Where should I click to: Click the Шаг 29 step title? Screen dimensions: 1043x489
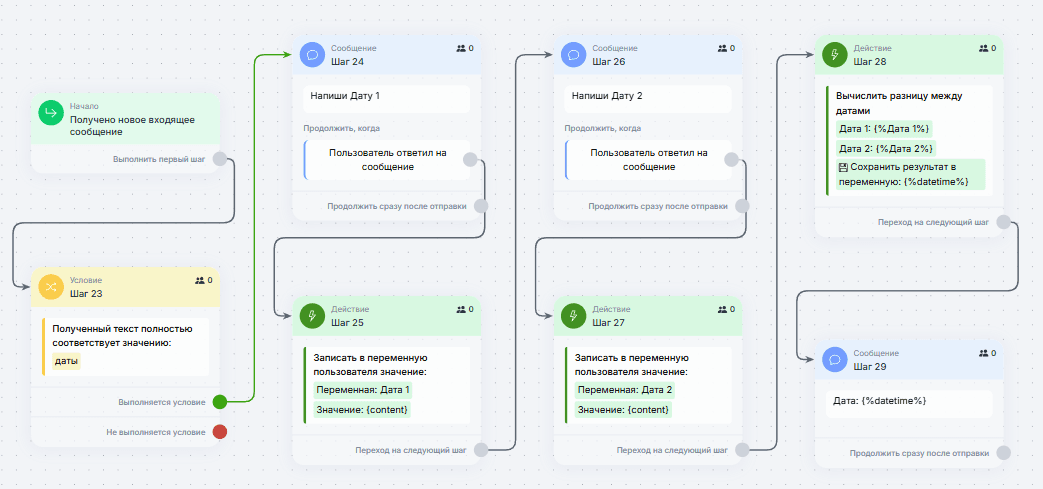[x=870, y=367]
